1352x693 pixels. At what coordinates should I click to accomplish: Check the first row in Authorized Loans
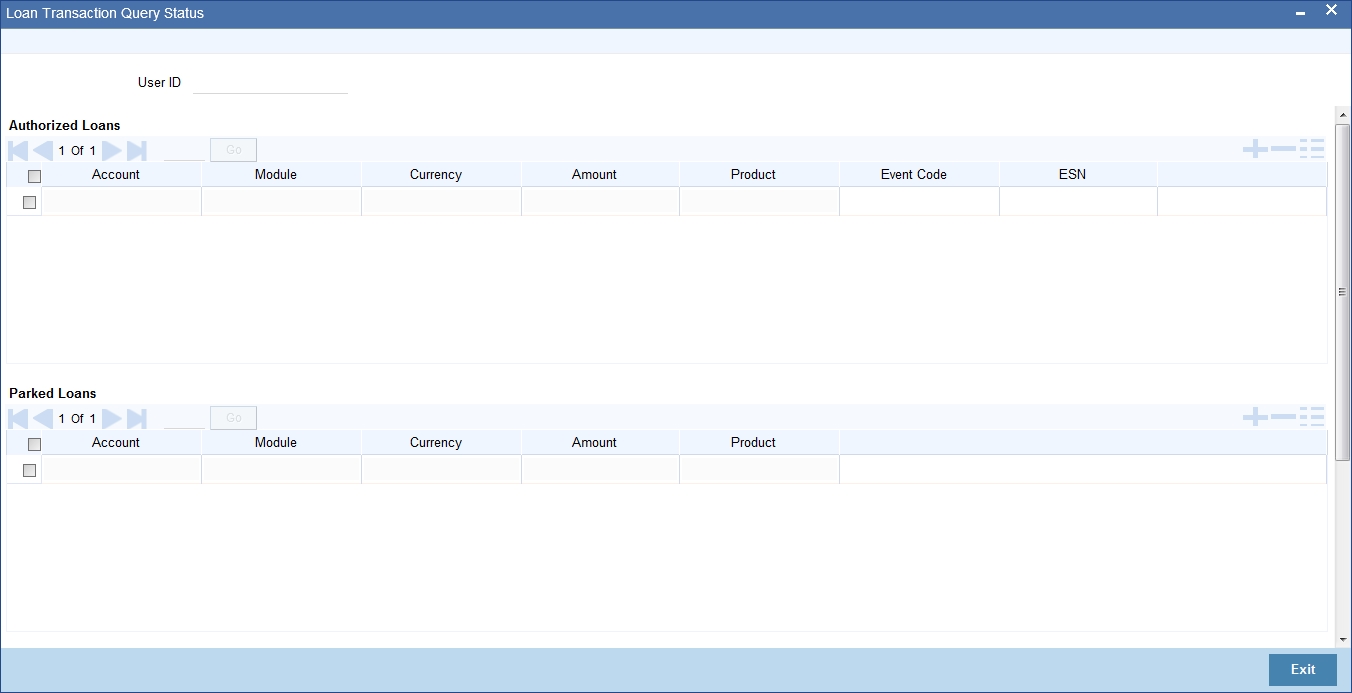(x=29, y=202)
